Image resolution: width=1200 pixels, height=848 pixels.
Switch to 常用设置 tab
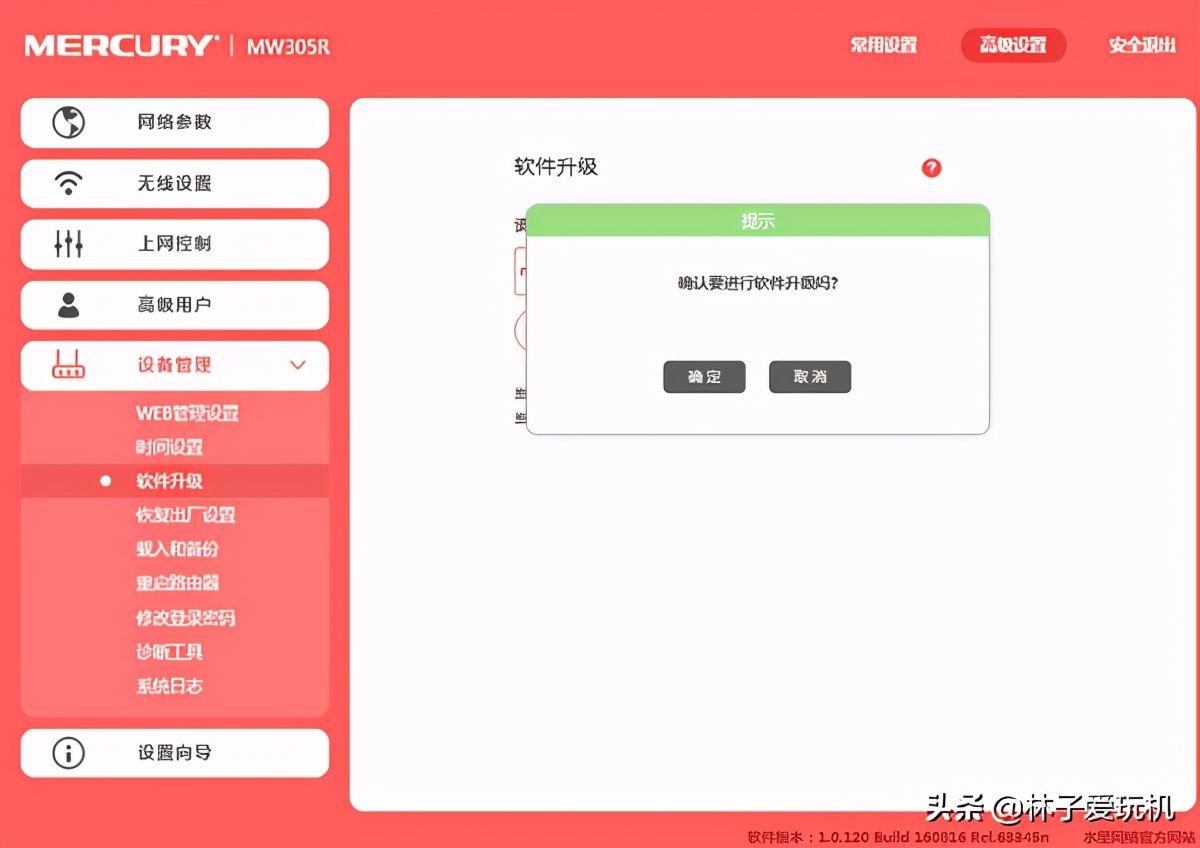point(883,45)
